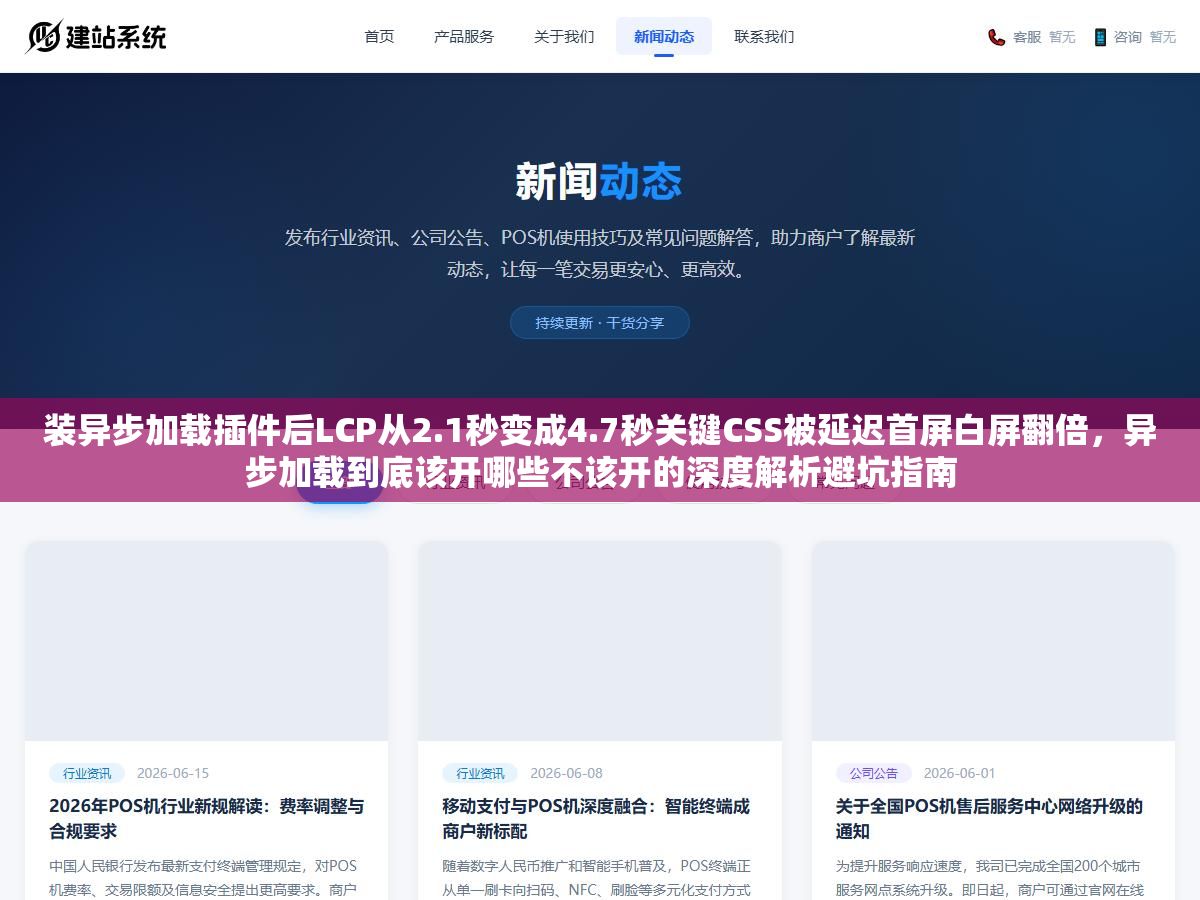The image size is (1200, 900).
Task: Click 公司公告 tag dated 2026-06-01
Action: (x=874, y=773)
